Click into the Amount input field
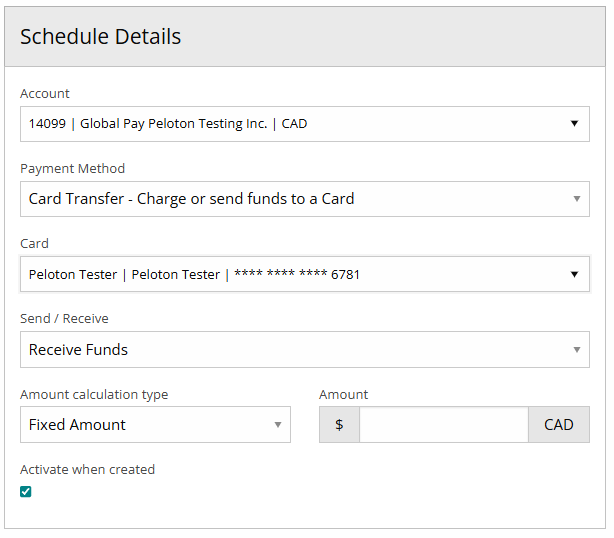 pos(443,425)
